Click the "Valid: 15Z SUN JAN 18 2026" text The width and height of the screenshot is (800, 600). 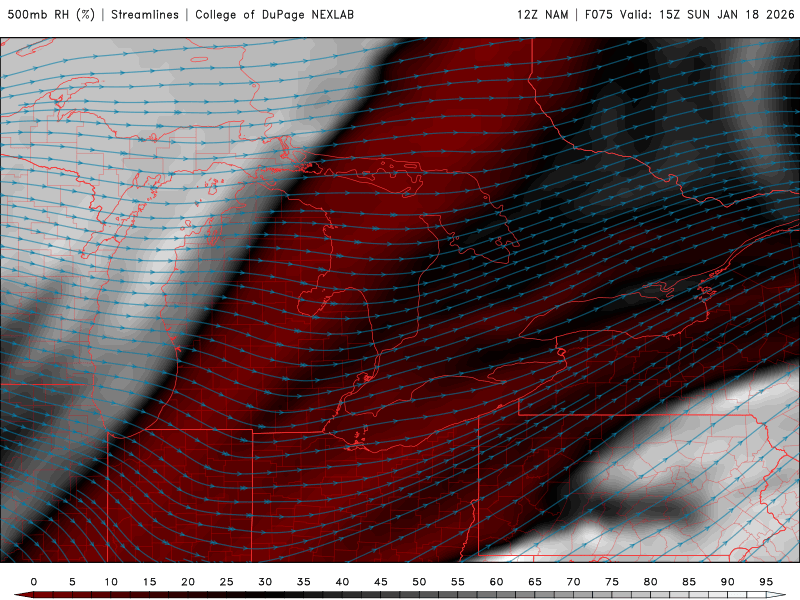(707, 15)
